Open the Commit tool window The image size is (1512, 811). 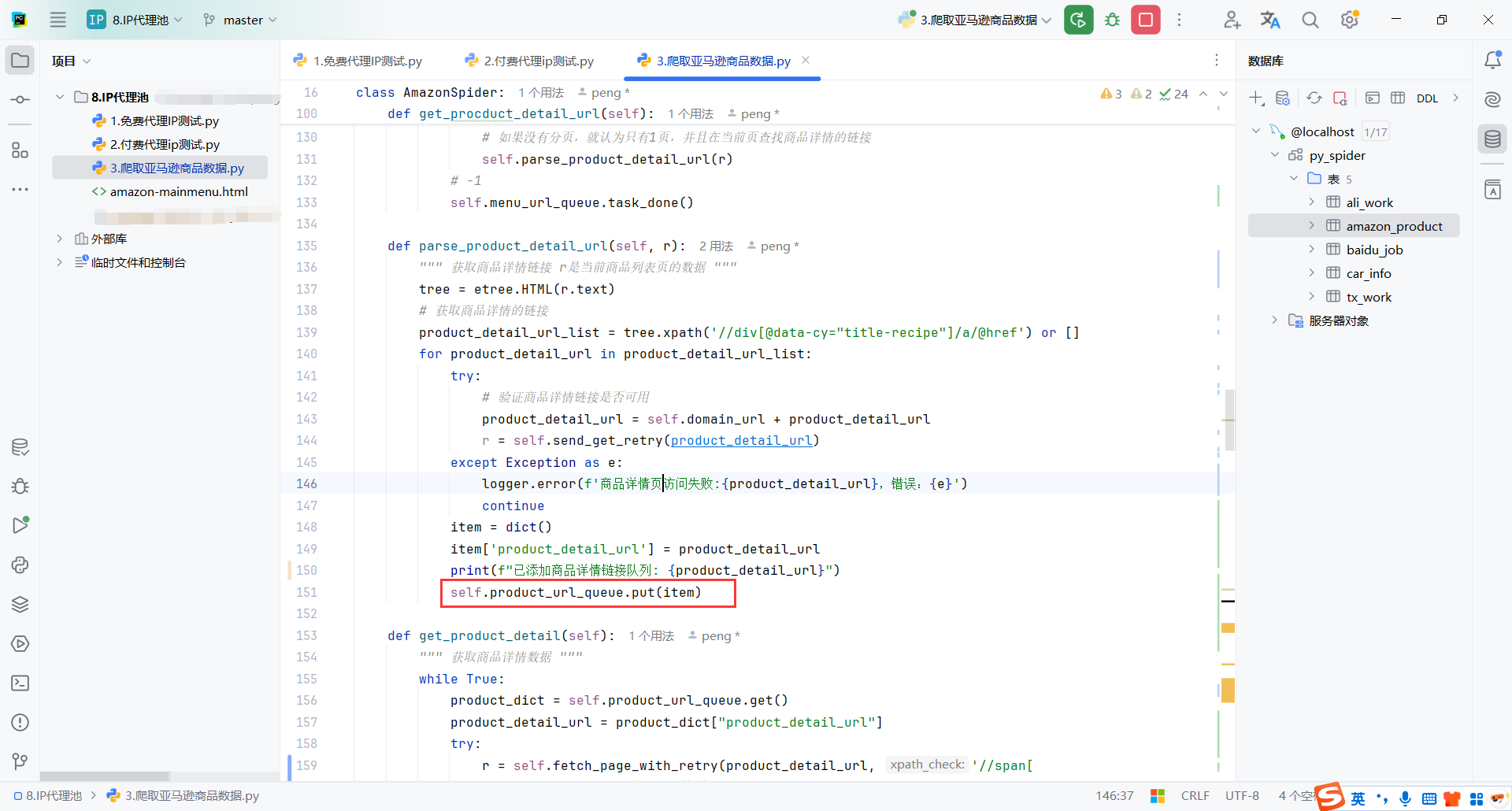[x=20, y=100]
